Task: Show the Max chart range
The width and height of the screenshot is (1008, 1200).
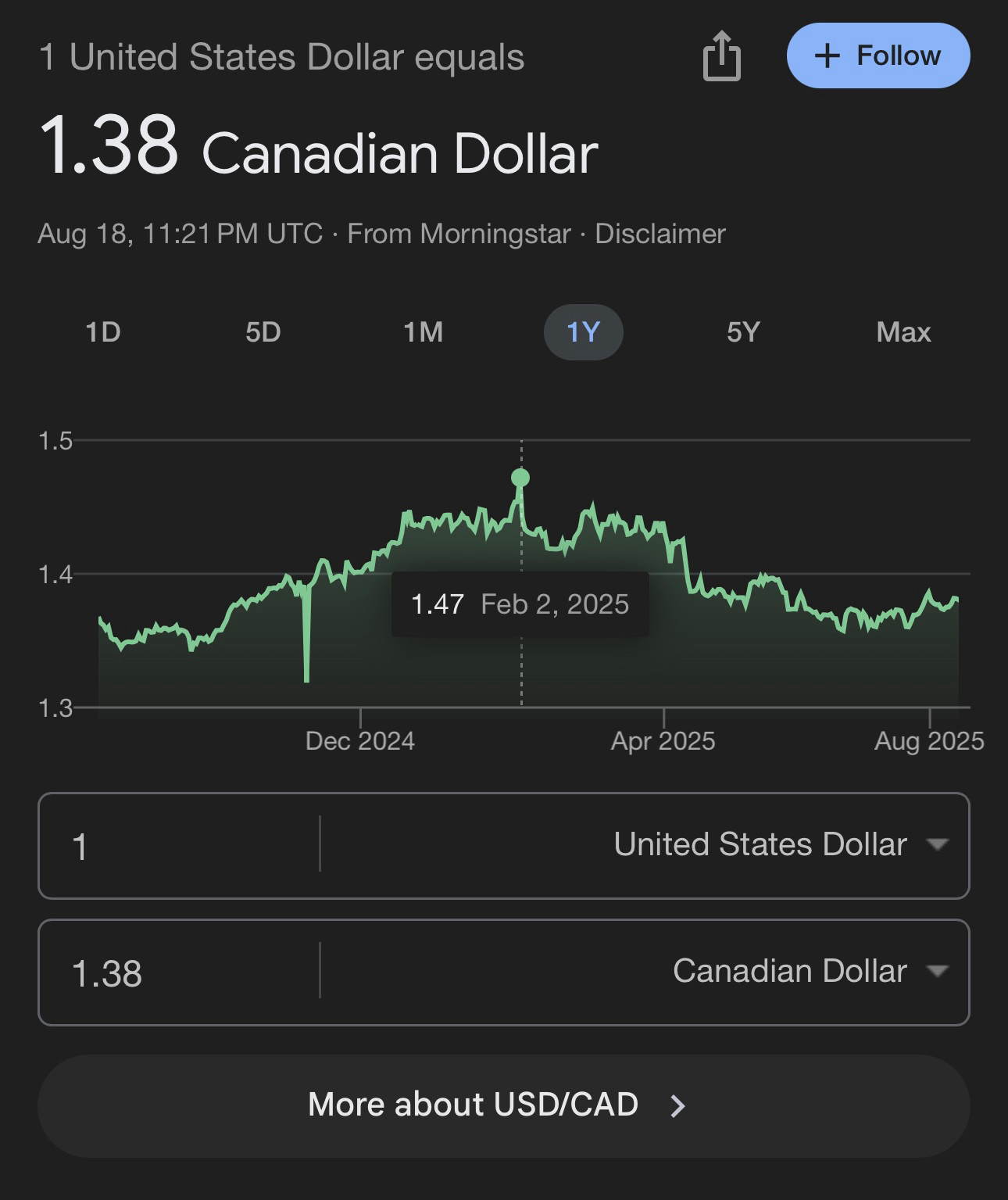Action: coord(903,332)
